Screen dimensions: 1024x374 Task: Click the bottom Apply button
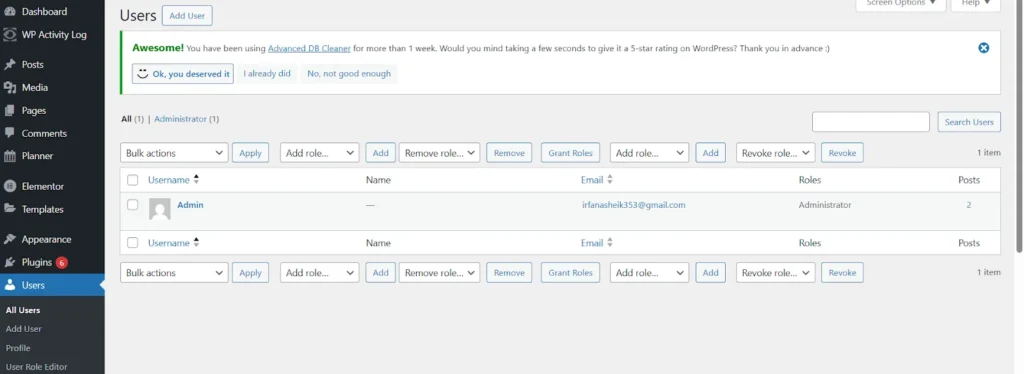pos(250,273)
